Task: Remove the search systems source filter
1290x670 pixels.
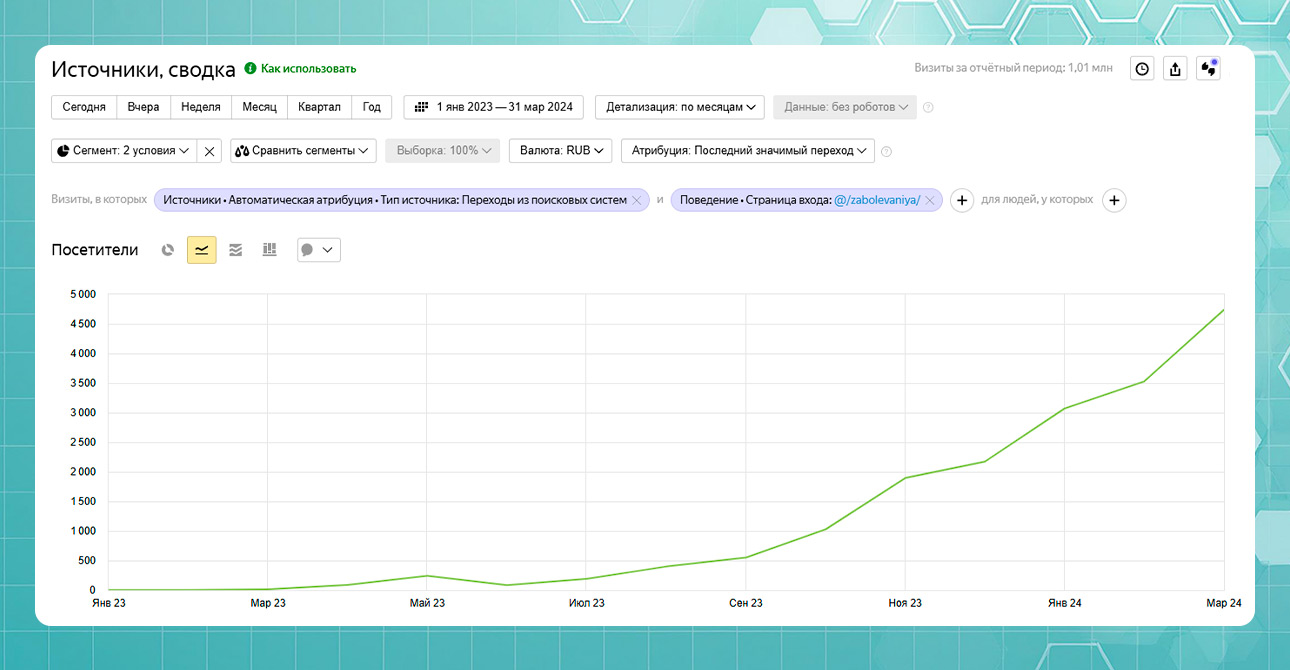Action: tap(636, 200)
